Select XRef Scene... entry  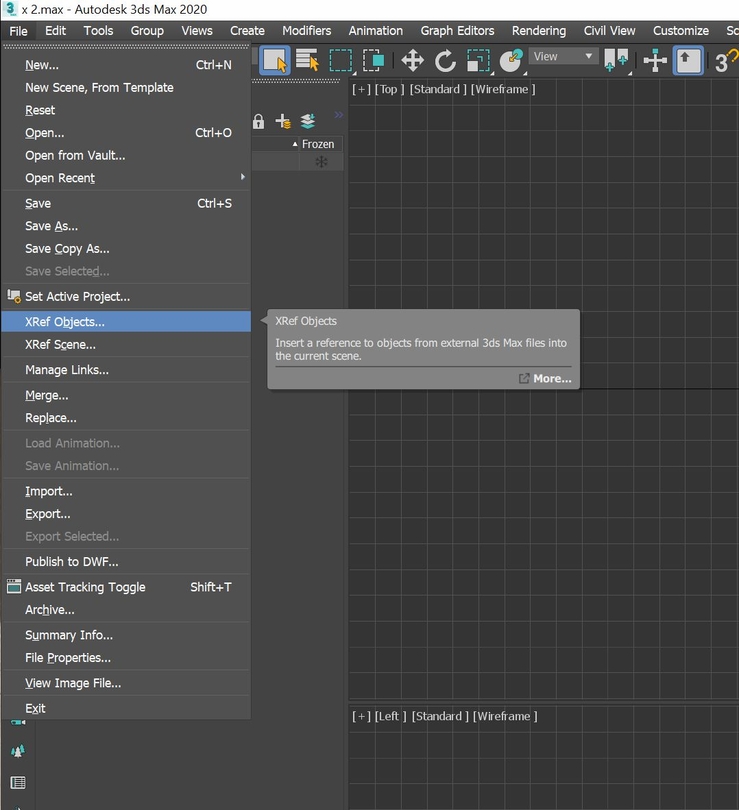[x=127, y=345]
